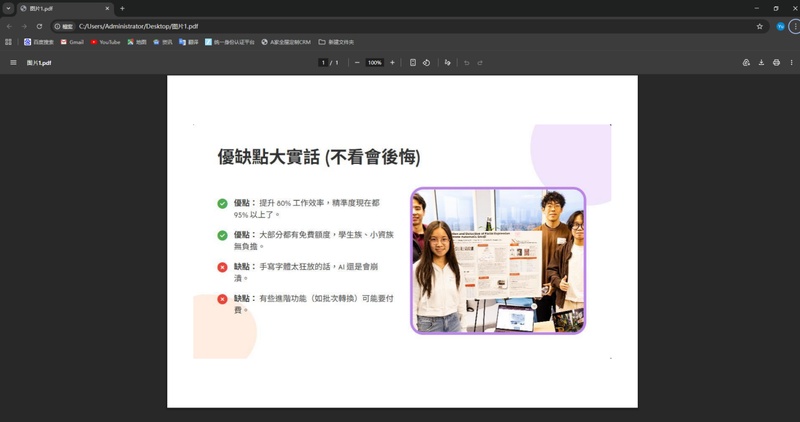Open the 百度搜索 bookmark
This screenshot has width=800, height=422.
pyautogui.click(x=39, y=42)
